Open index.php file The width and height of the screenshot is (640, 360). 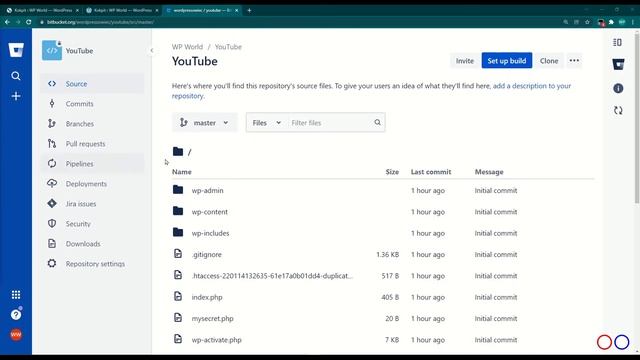[x=207, y=297]
